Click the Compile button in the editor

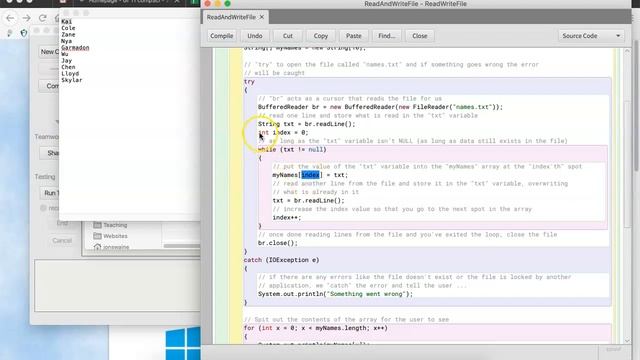point(222,36)
